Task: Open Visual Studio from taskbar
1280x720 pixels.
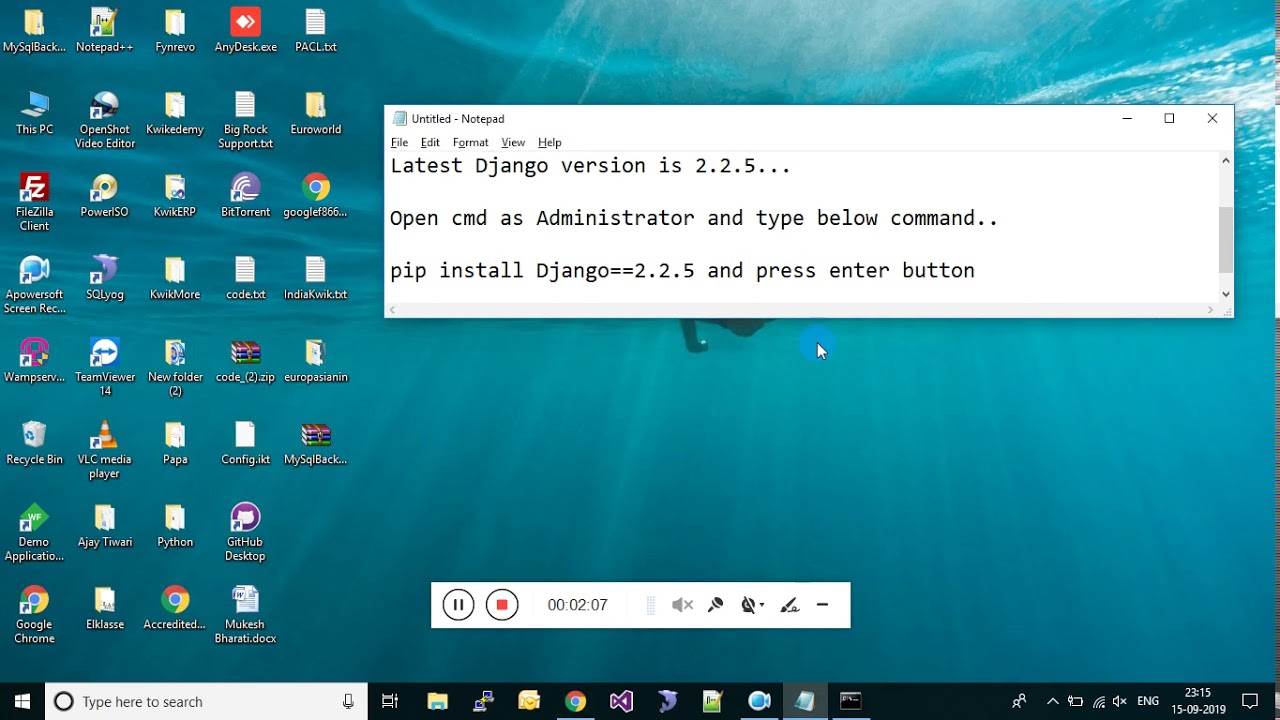Action: tap(621, 701)
